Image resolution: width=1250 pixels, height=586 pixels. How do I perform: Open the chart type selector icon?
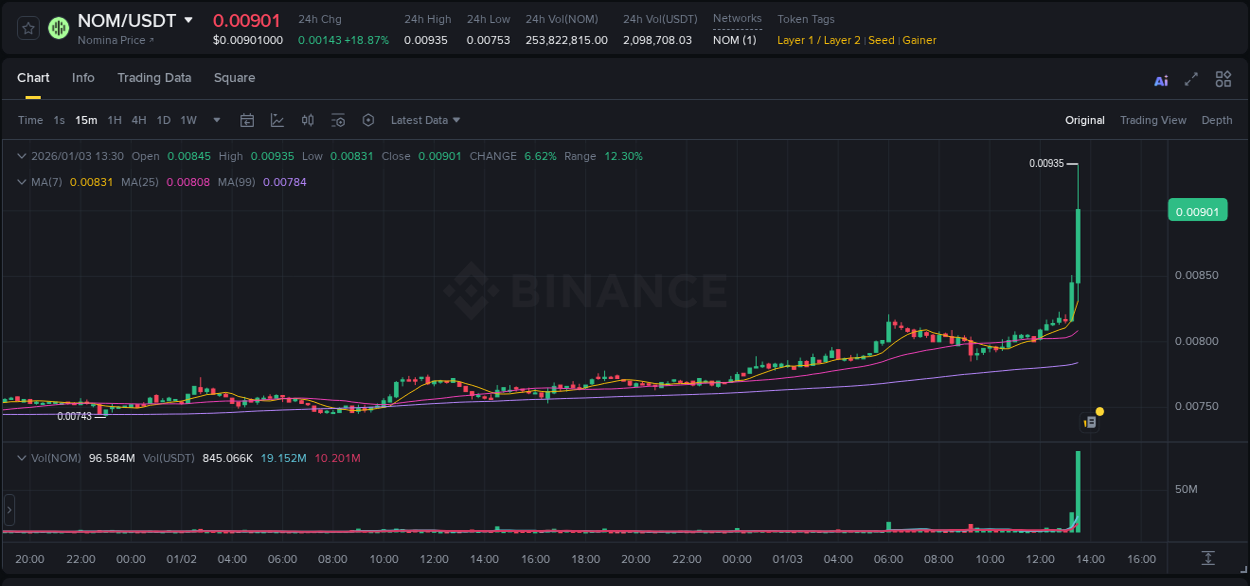[277, 119]
